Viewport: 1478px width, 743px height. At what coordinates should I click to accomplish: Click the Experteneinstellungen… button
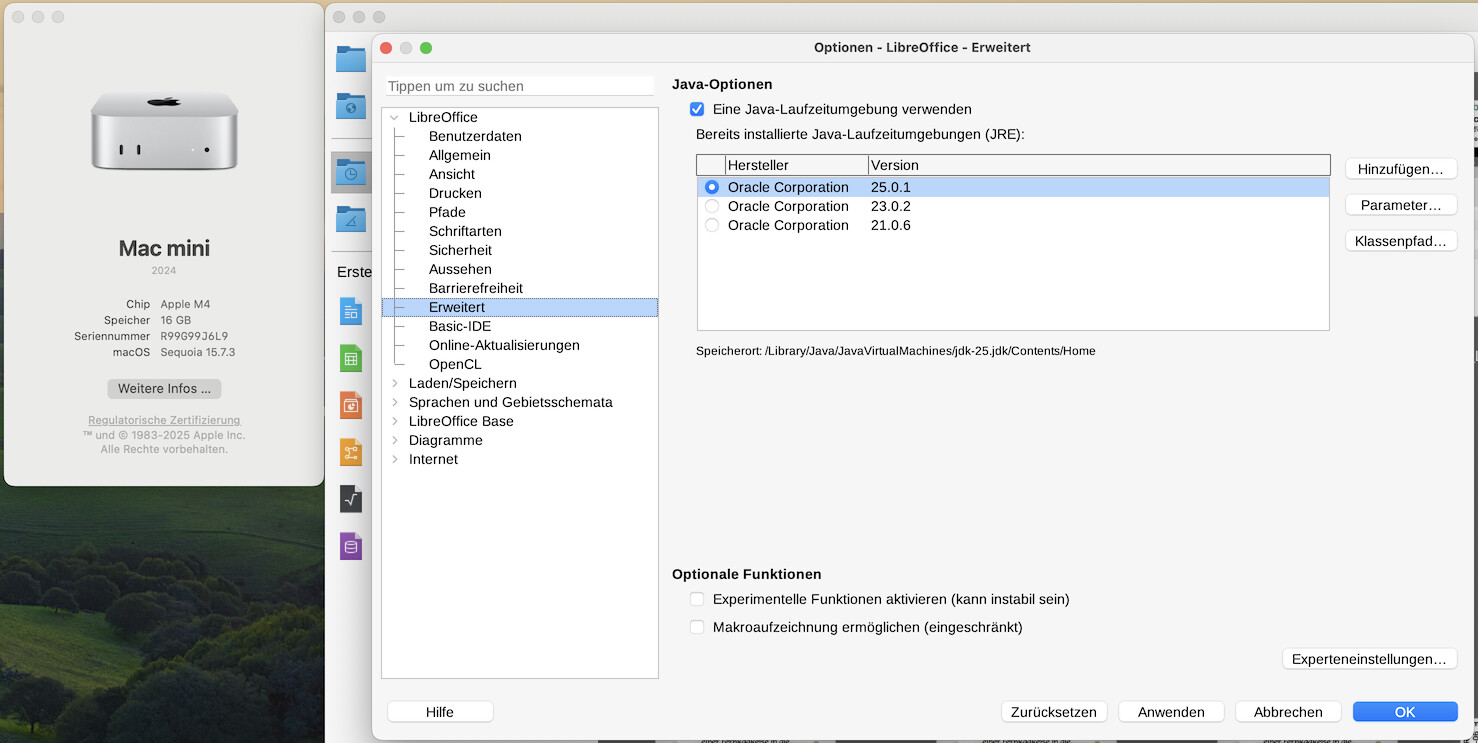(1368, 659)
